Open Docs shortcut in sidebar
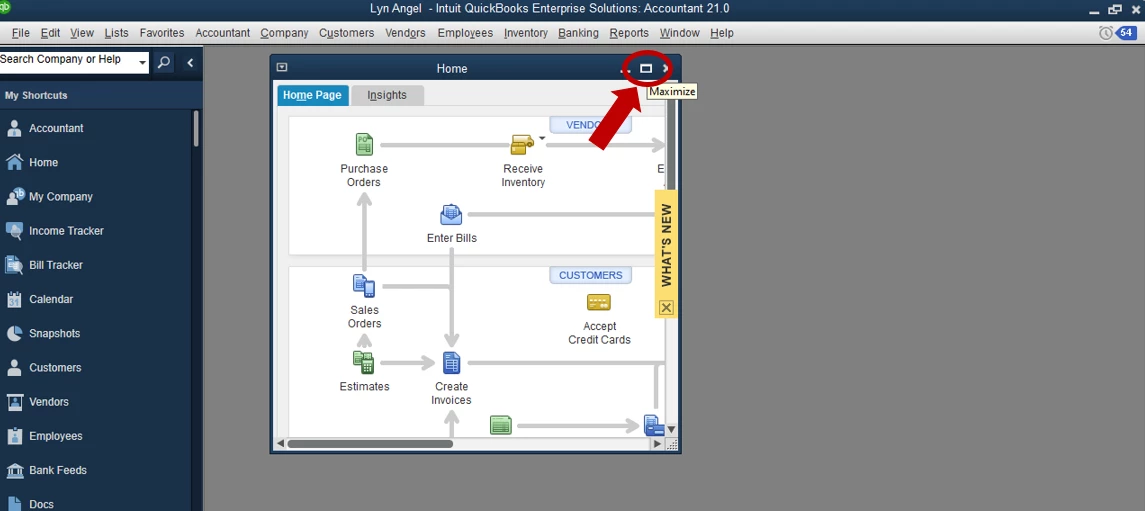Viewport: 1145px width, 511px height. point(41,504)
